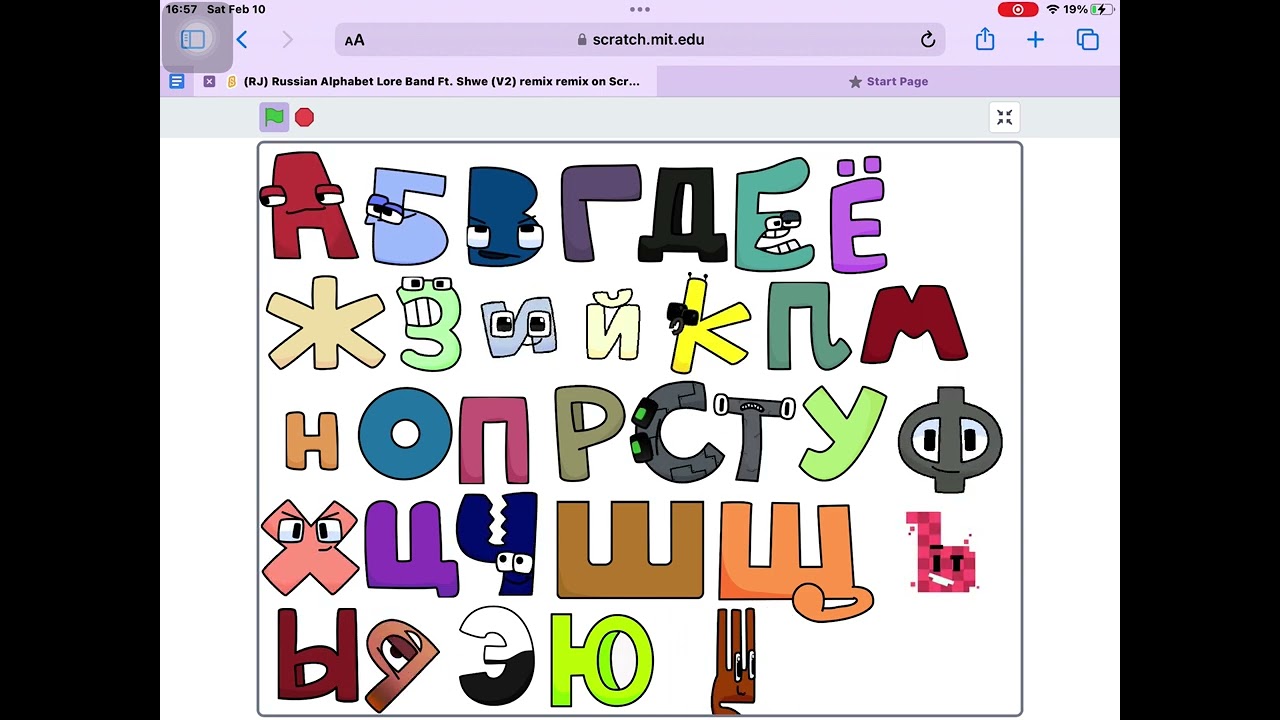
Task: Switch to the Start Page tab
Action: (x=888, y=82)
